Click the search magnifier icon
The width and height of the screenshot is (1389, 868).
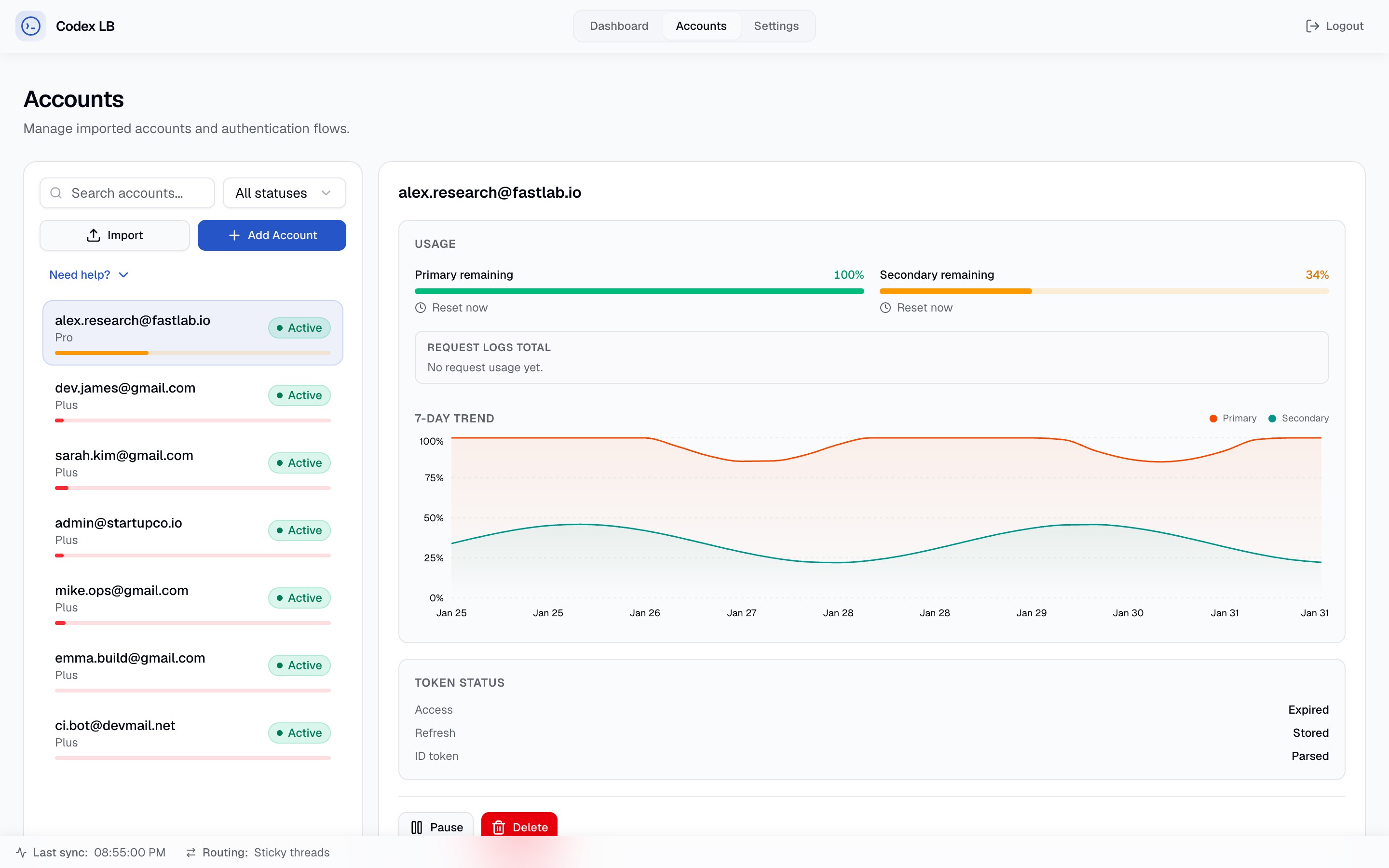pyautogui.click(x=56, y=193)
